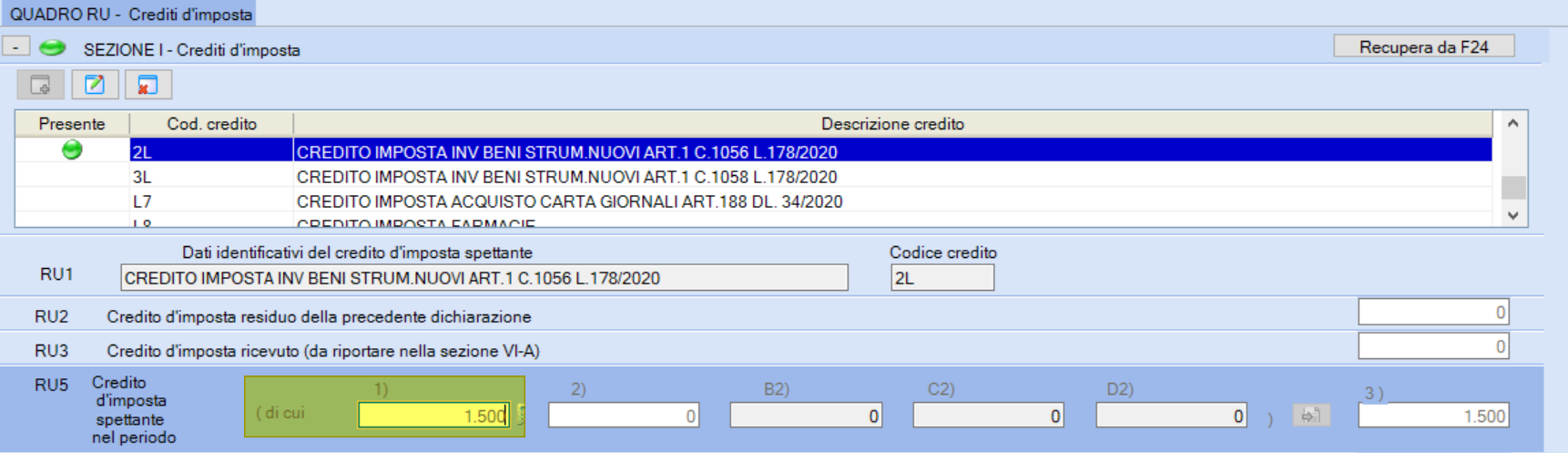This screenshot has height=453, width=1568.
Task: Click the Descrizione credito column header
Action: pos(891,124)
